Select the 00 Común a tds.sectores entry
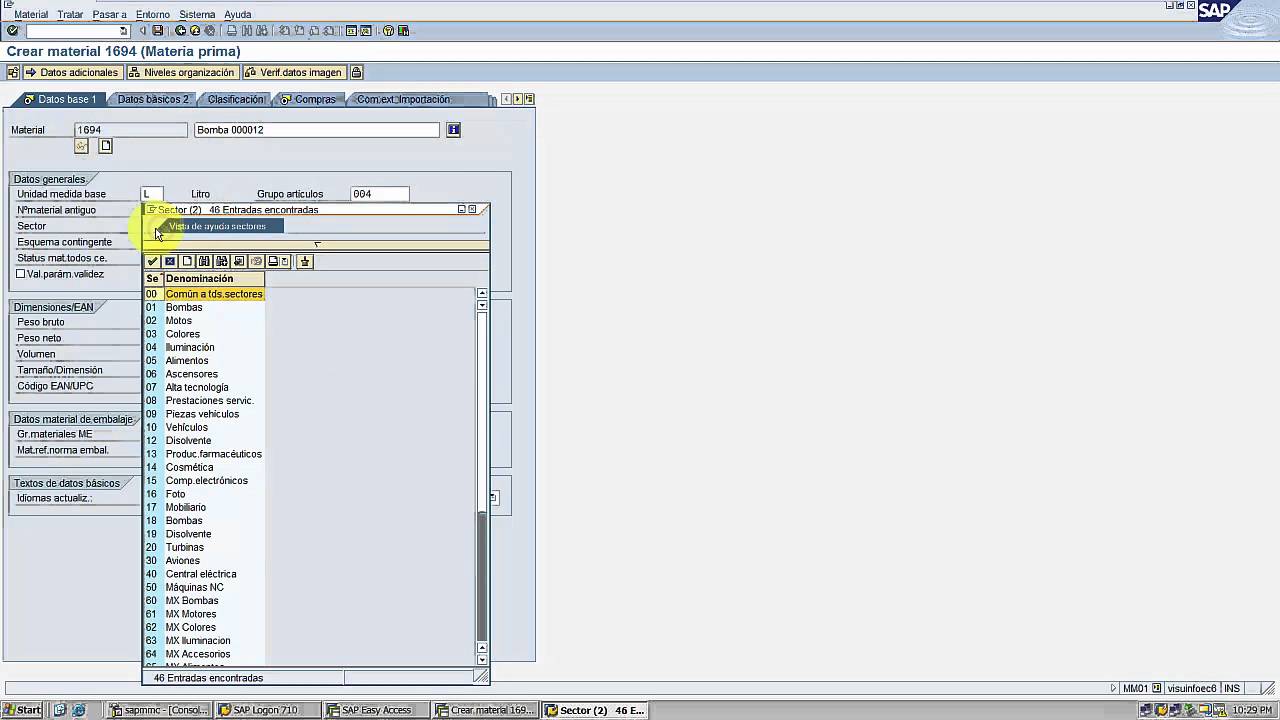 tap(204, 294)
